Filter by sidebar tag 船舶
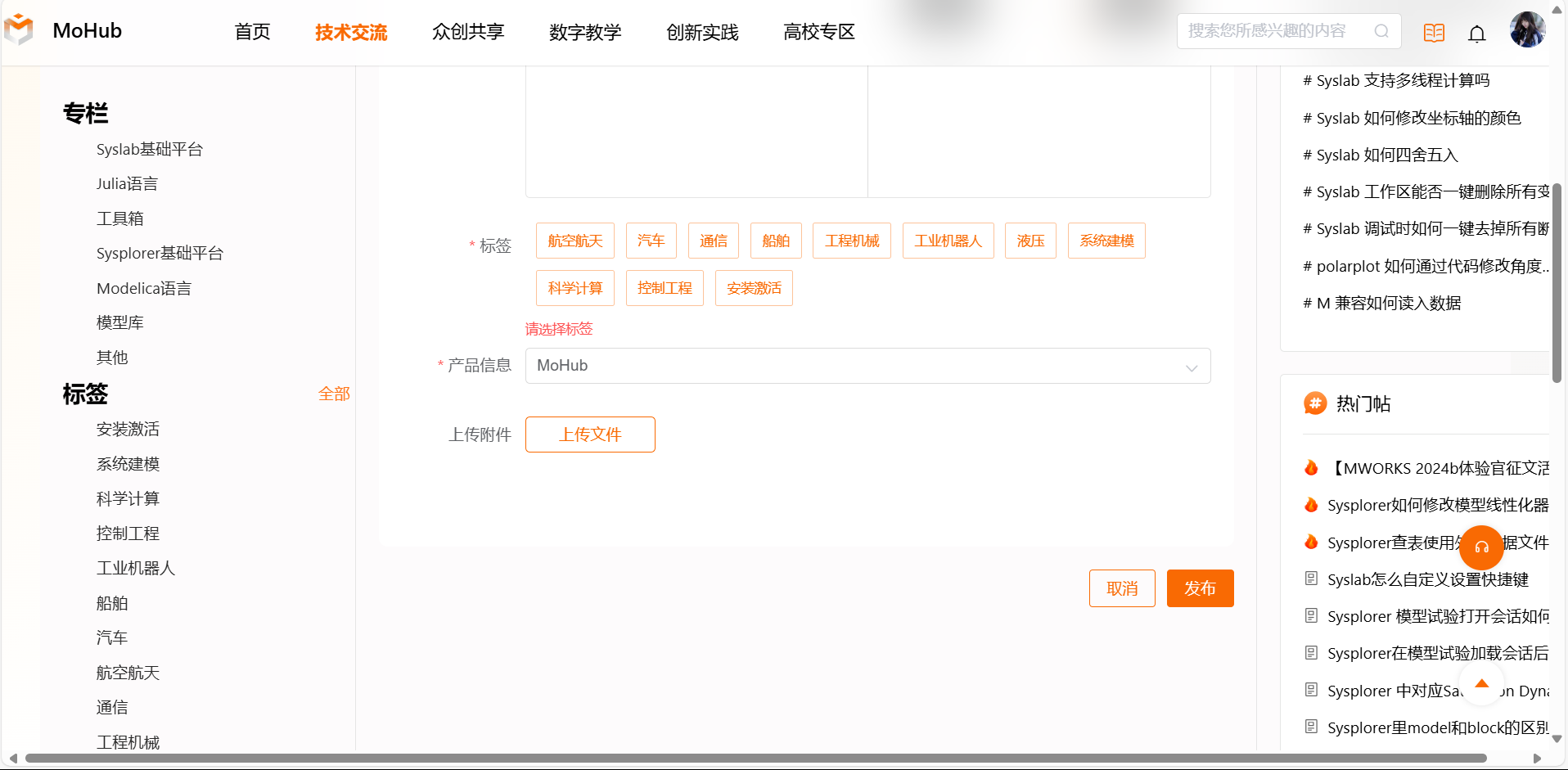 click(x=112, y=603)
